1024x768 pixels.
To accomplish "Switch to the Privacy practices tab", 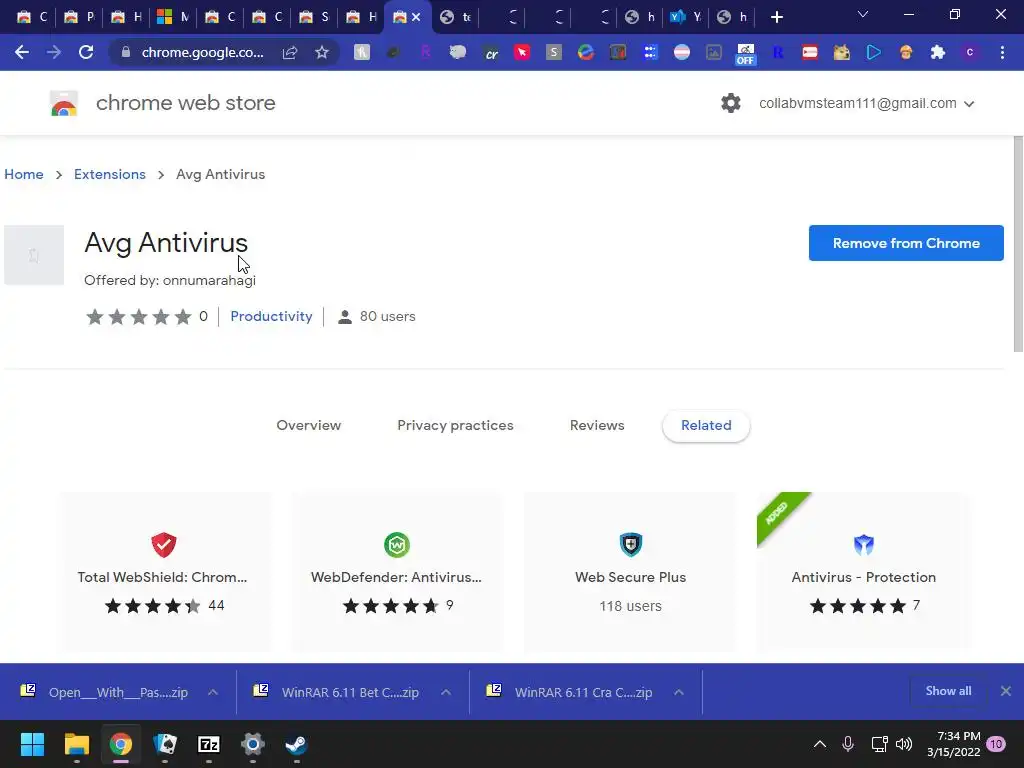I will click(455, 425).
